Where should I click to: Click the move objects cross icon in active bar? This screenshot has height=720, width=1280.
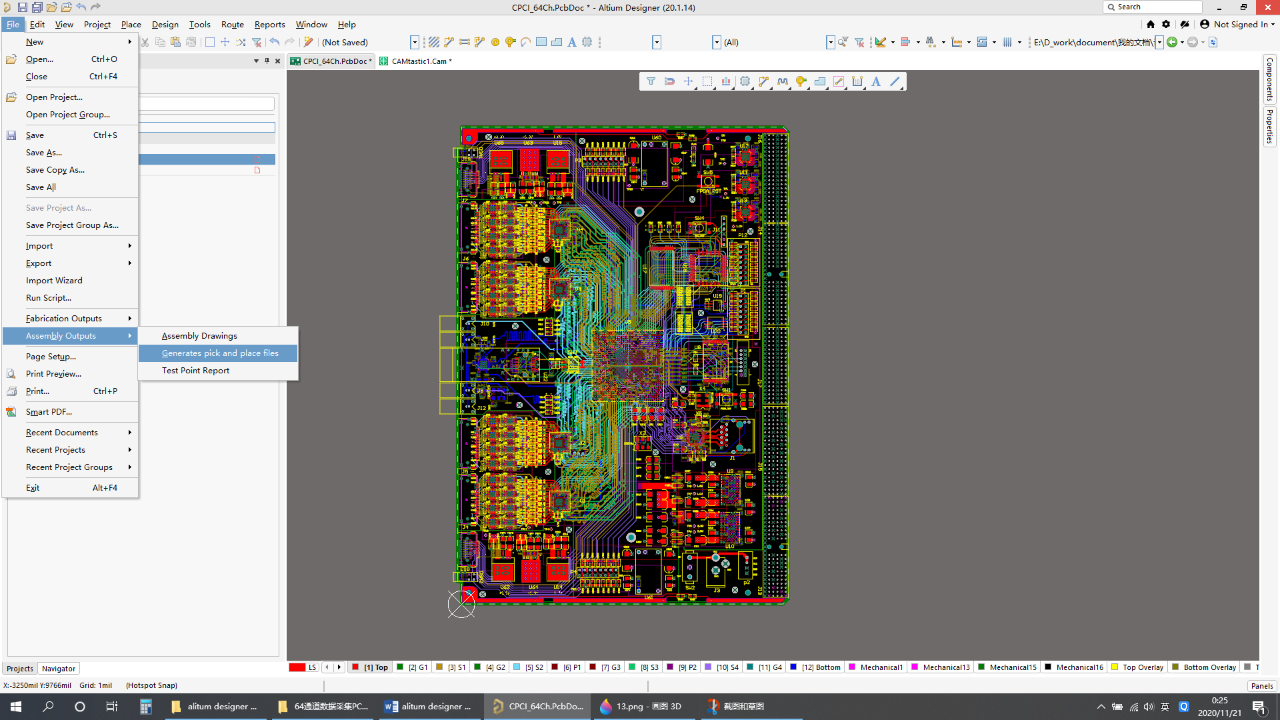point(688,82)
